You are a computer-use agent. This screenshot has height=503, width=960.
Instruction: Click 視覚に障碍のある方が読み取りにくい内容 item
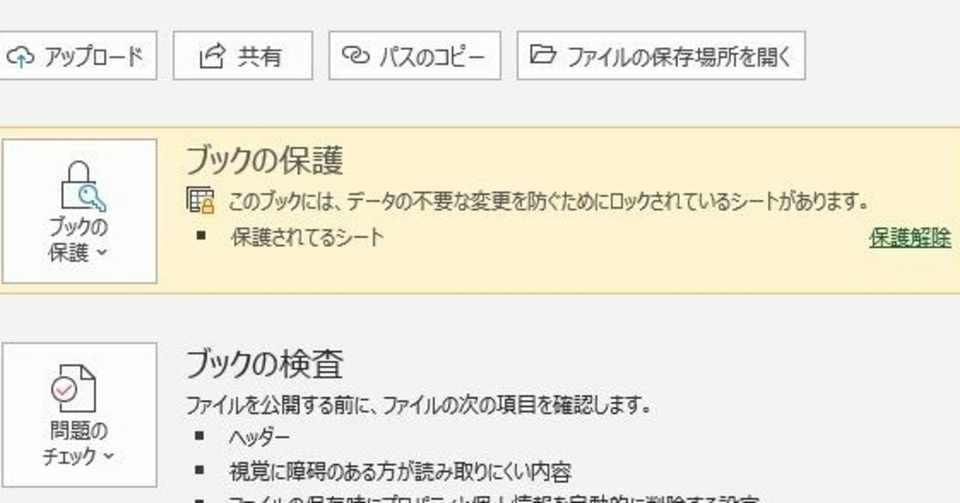[400, 472]
